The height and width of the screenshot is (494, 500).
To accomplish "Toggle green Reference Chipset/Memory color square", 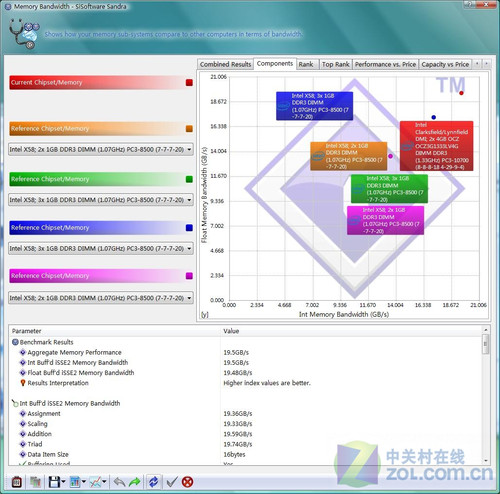I will coord(189,179).
